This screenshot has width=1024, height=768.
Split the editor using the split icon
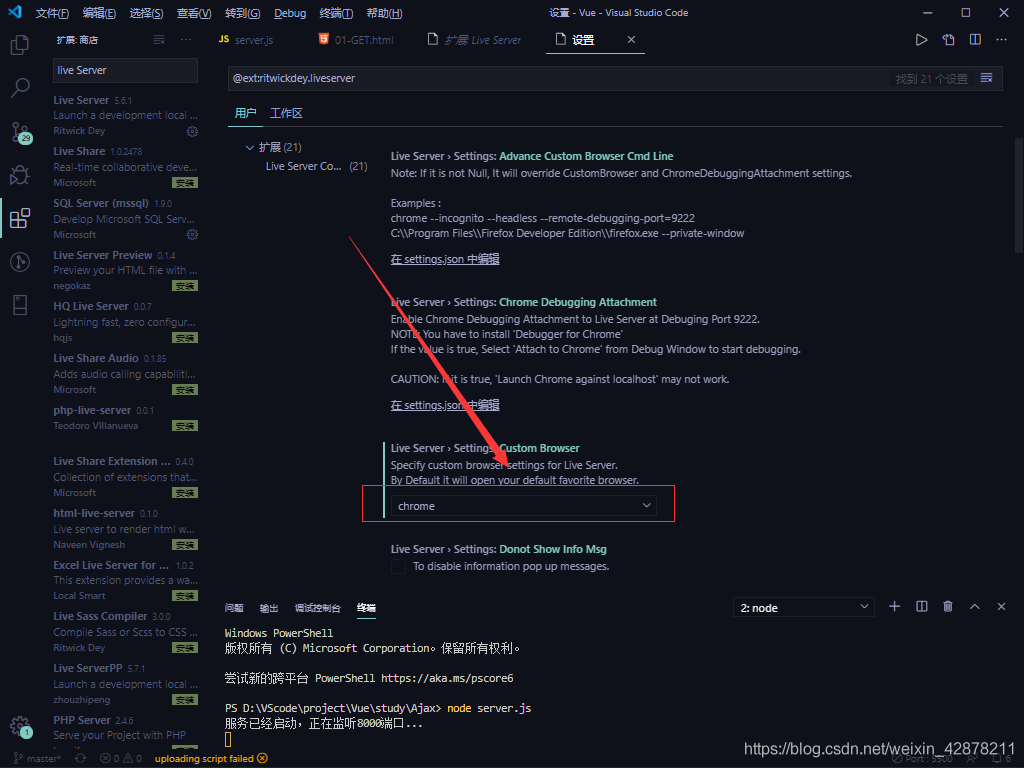(x=973, y=38)
